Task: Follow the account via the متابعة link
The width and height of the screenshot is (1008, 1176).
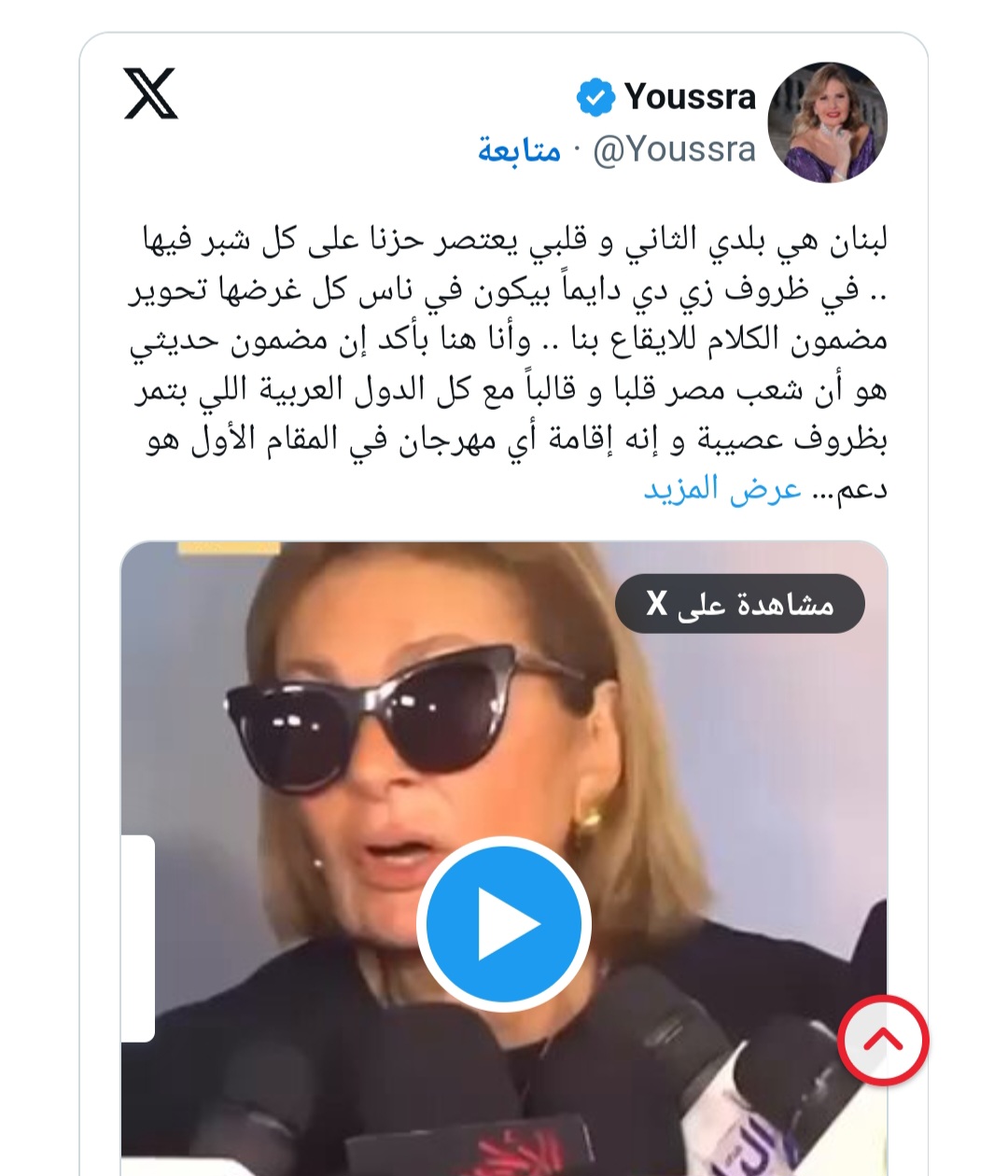Action: point(519,149)
